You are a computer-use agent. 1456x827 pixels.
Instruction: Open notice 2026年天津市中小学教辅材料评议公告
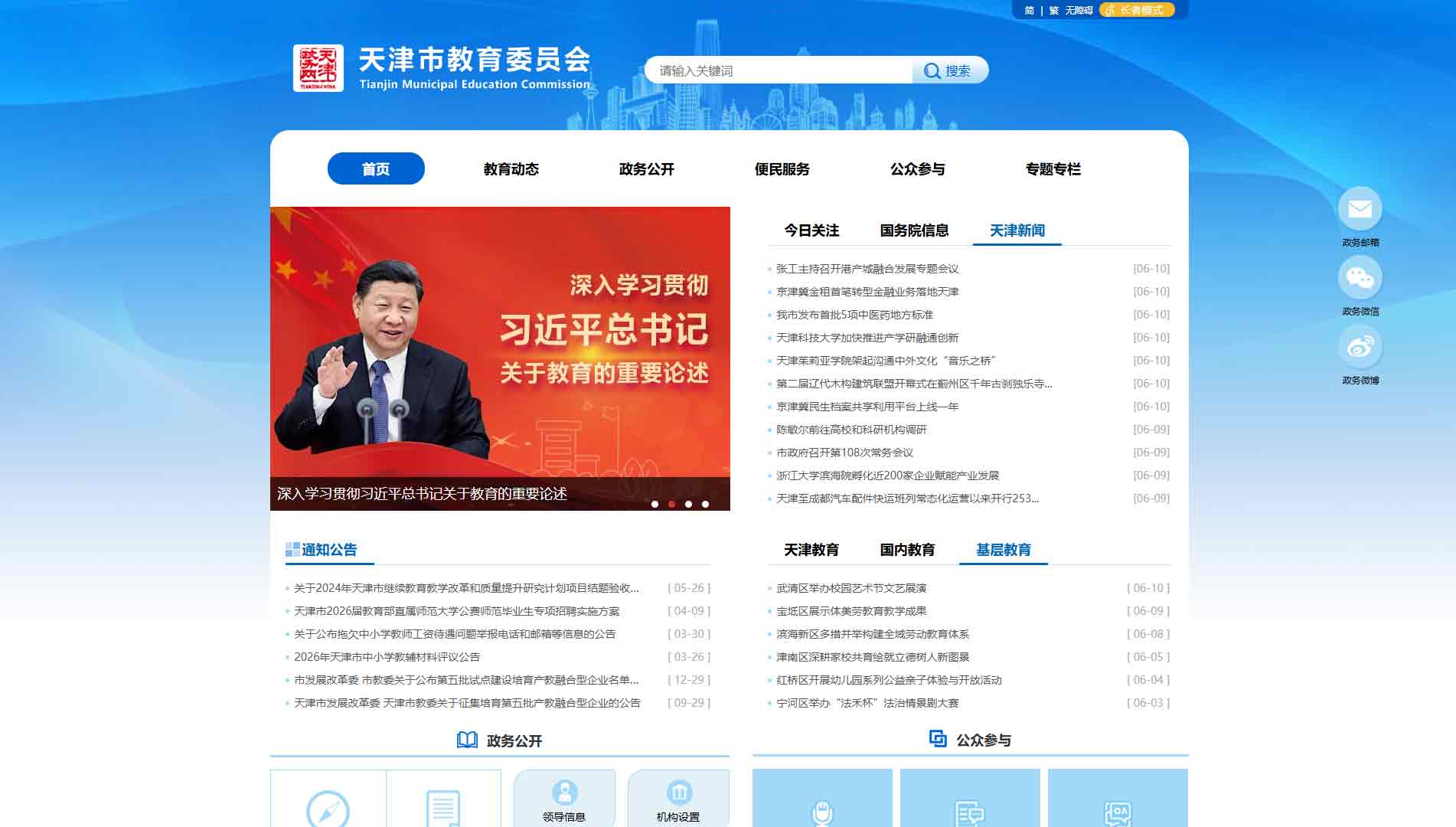[x=387, y=657]
